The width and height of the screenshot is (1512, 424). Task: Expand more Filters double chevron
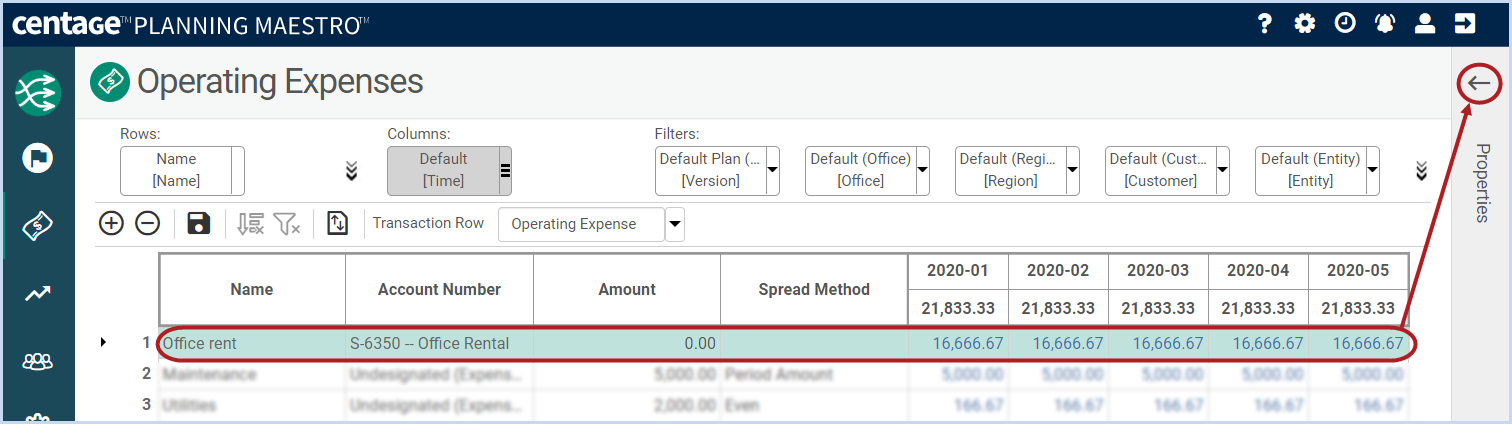(x=1421, y=170)
